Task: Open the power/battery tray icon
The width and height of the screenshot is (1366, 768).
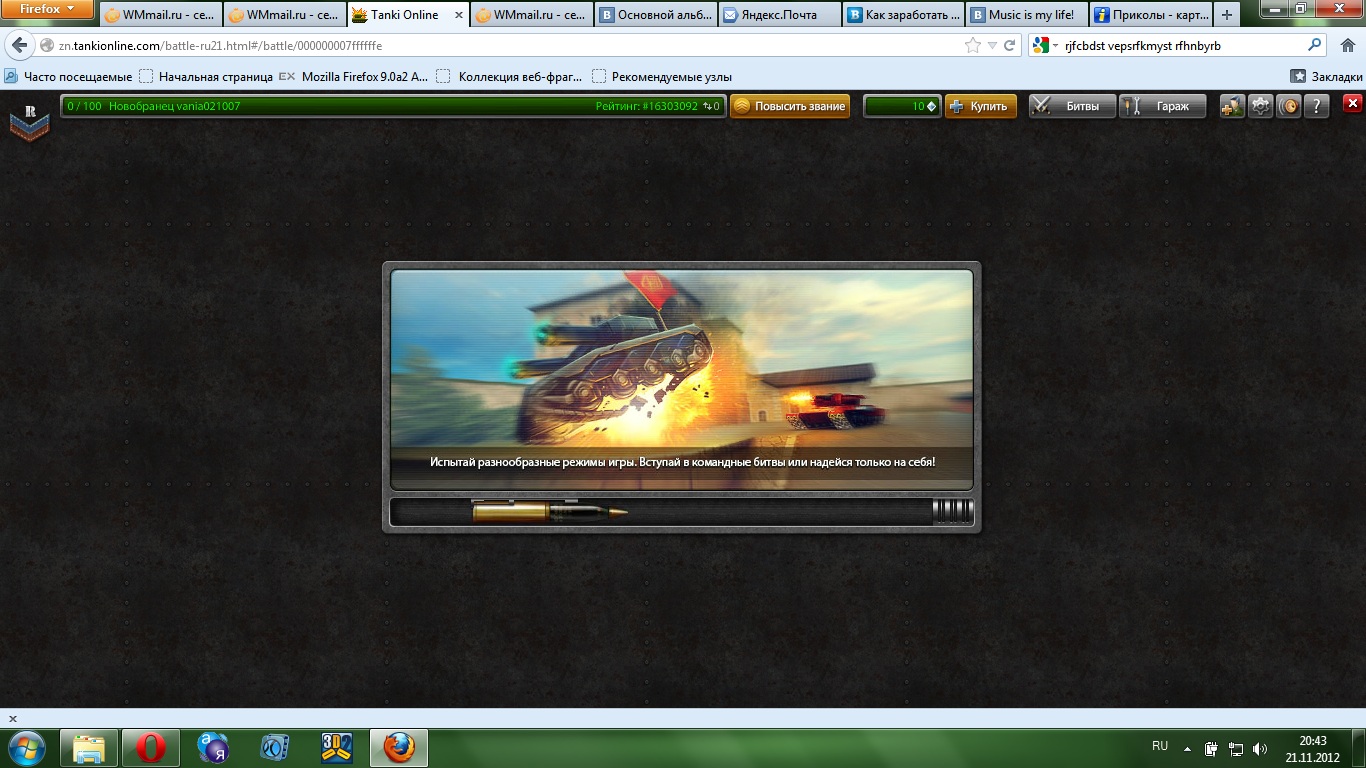Action: pyautogui.click(x=1211, y=748)
